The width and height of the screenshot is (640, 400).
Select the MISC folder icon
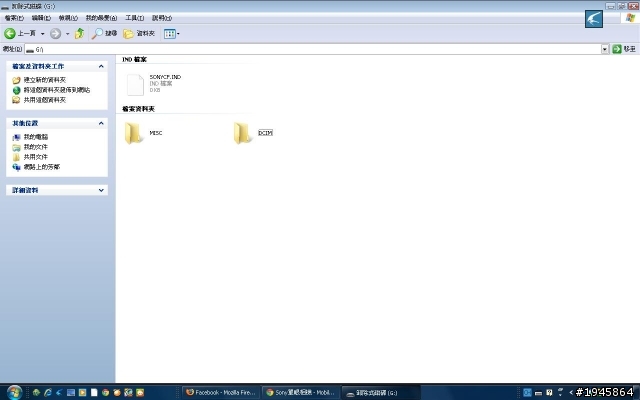pos(134,133)
